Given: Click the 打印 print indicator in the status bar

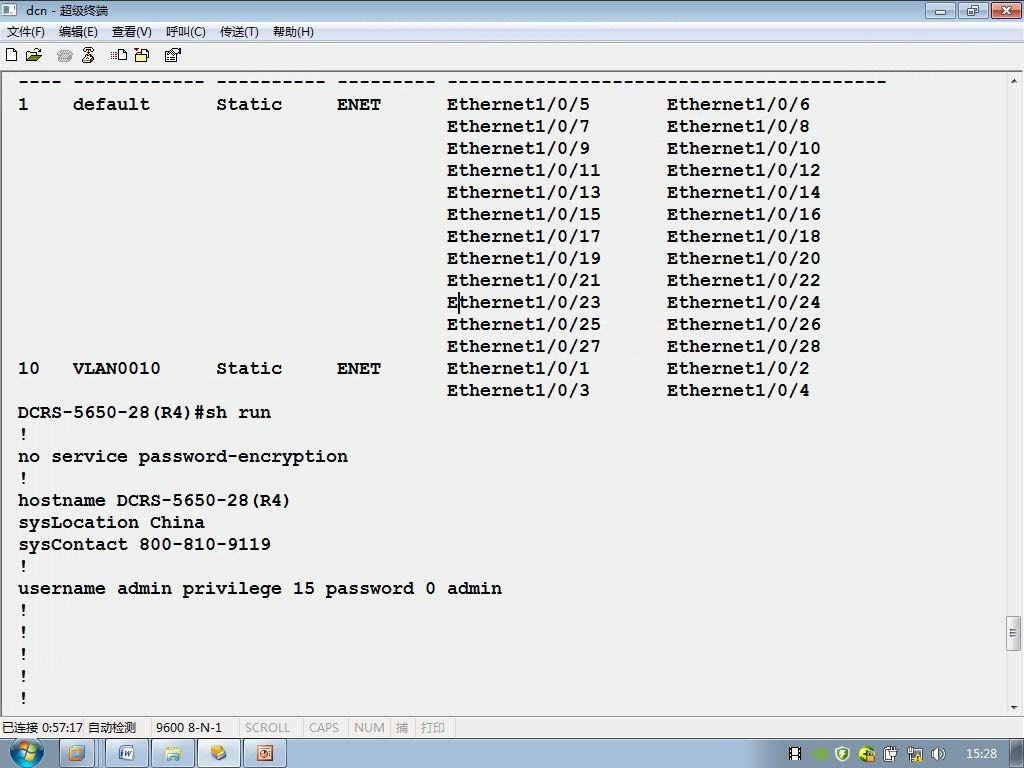Looking at the screenshot, I should (x=432, y=728).
